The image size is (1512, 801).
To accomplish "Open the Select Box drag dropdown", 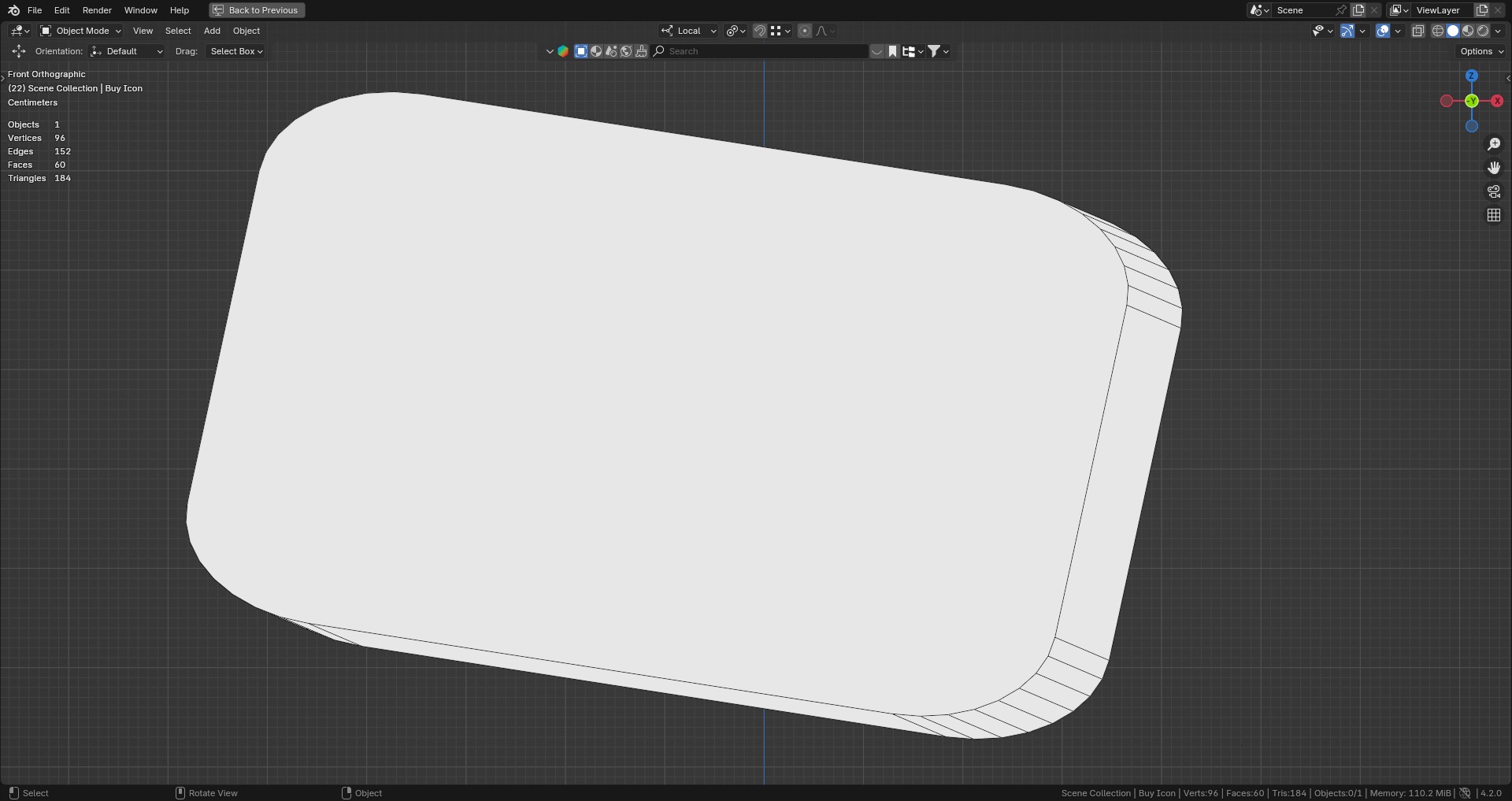I will point(235,51).
